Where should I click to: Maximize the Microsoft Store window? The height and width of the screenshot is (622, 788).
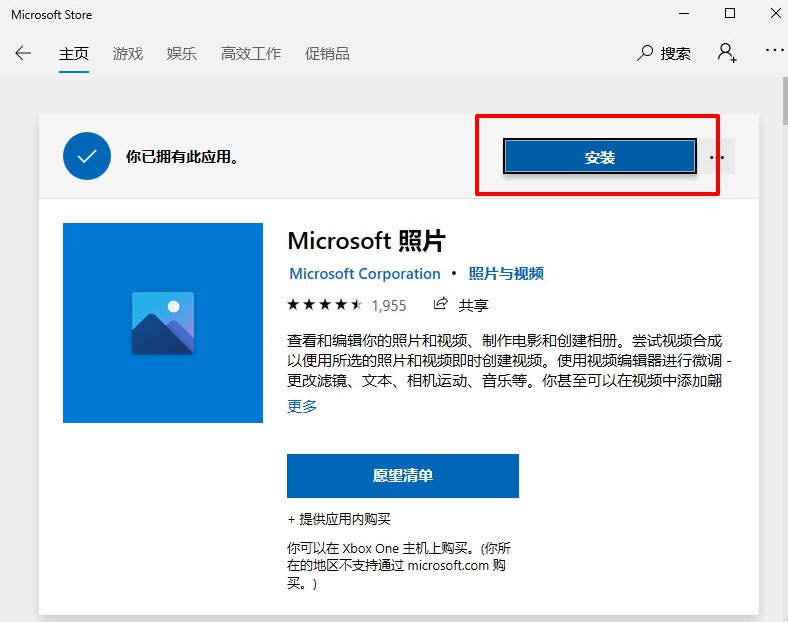[x=730, y=14]
